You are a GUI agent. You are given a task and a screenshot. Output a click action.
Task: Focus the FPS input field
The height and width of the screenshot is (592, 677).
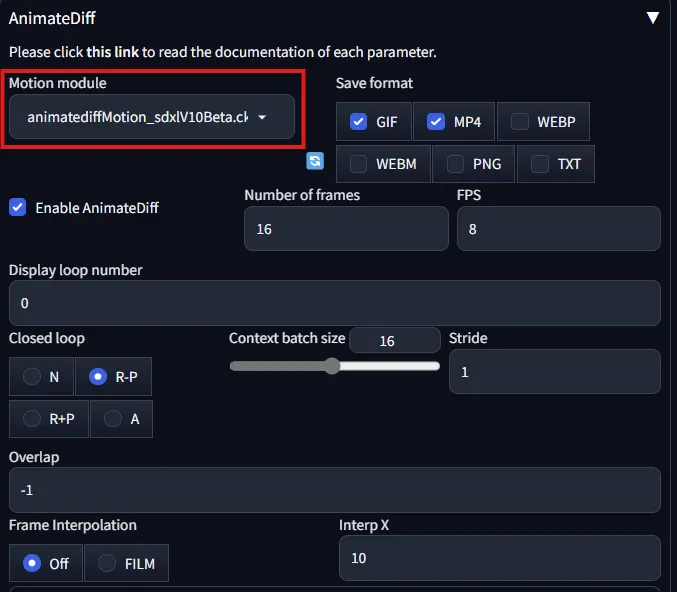pyautogui.click(x=558, y=229)
